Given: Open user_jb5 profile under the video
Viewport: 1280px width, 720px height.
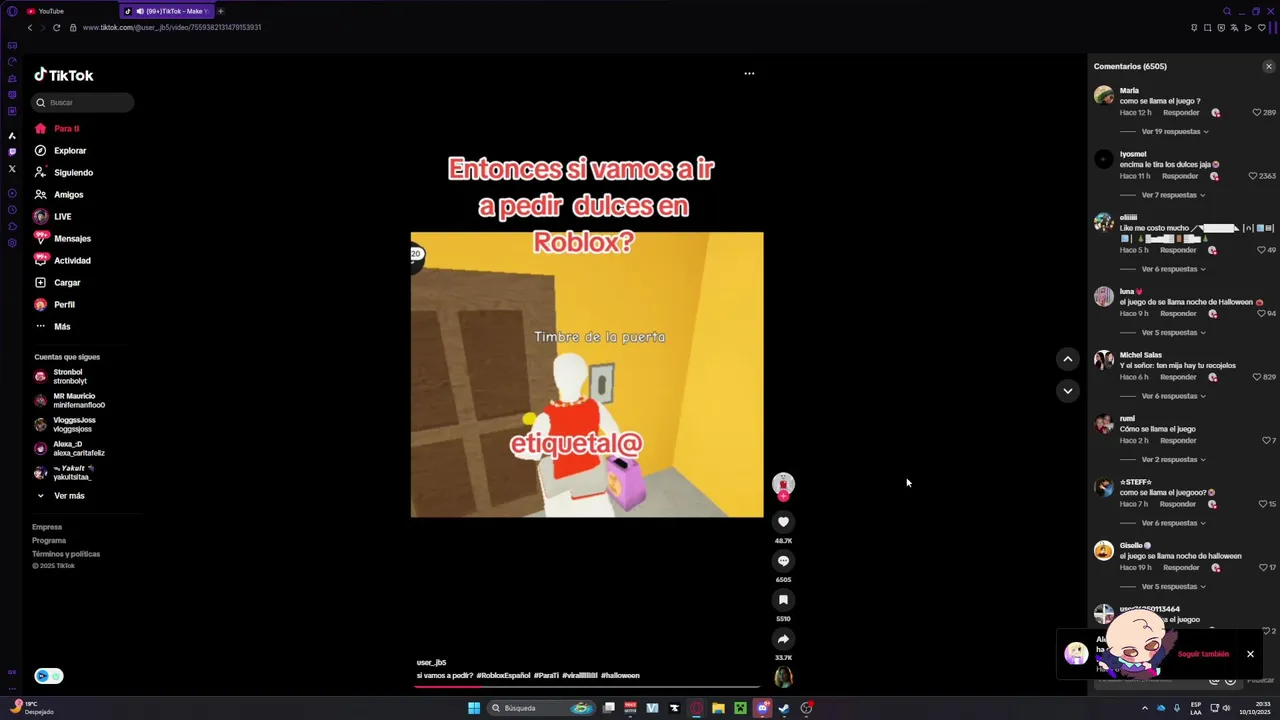Looking at the screenshot, I should click(431, 663).
